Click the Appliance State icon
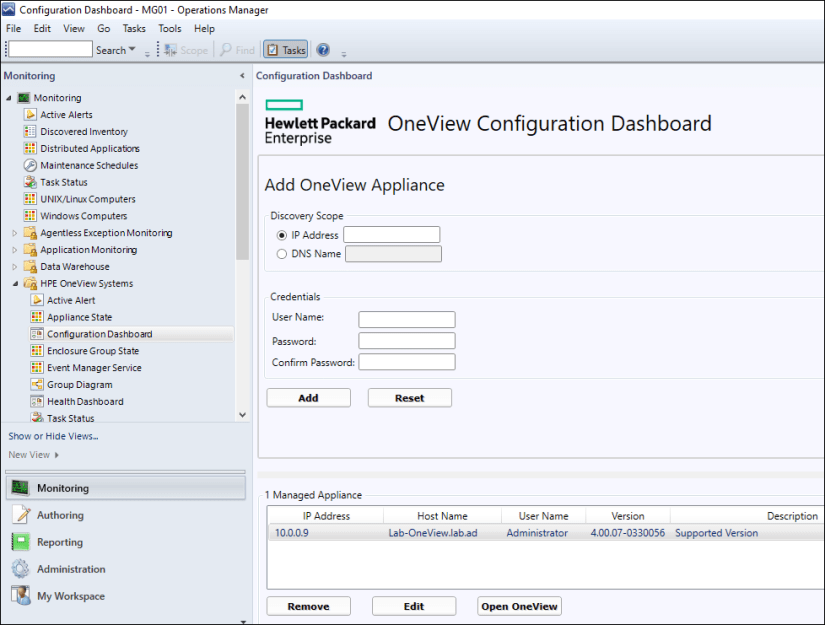 pos(37,317)
